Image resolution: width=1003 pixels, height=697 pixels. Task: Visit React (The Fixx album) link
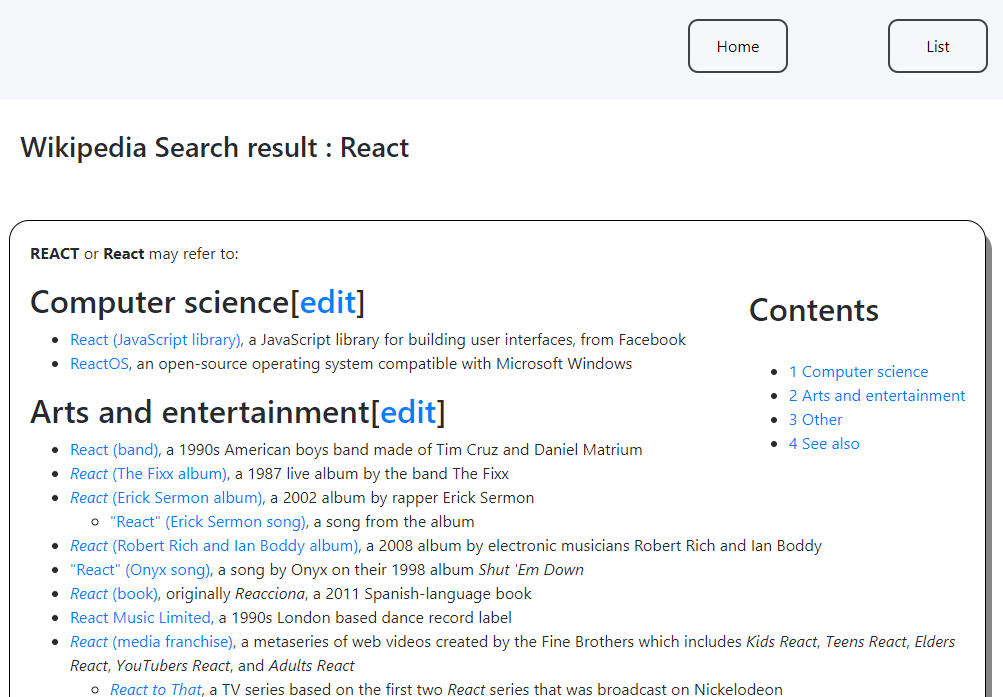(x=148, y=474)
